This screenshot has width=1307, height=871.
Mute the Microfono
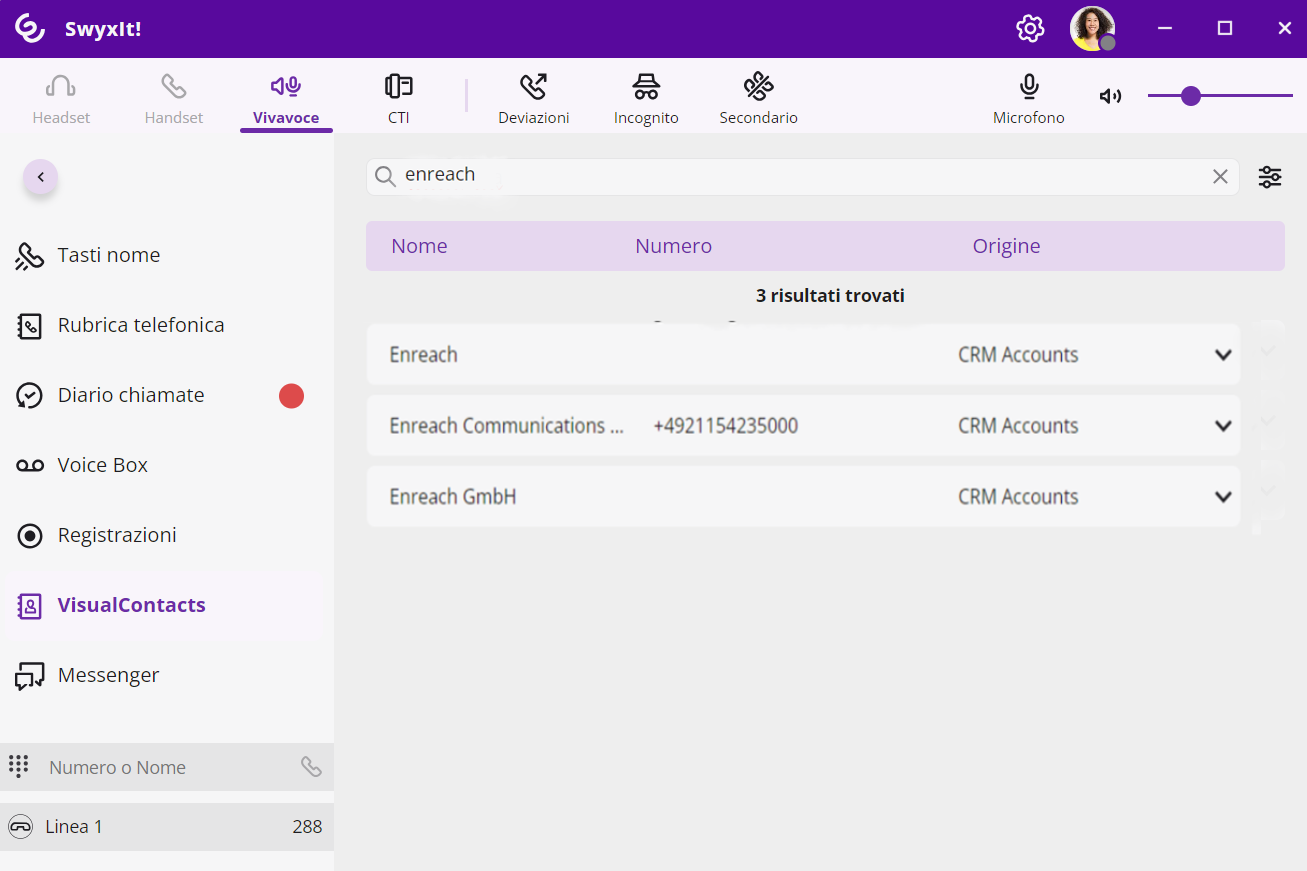(x=1029, y=99)
